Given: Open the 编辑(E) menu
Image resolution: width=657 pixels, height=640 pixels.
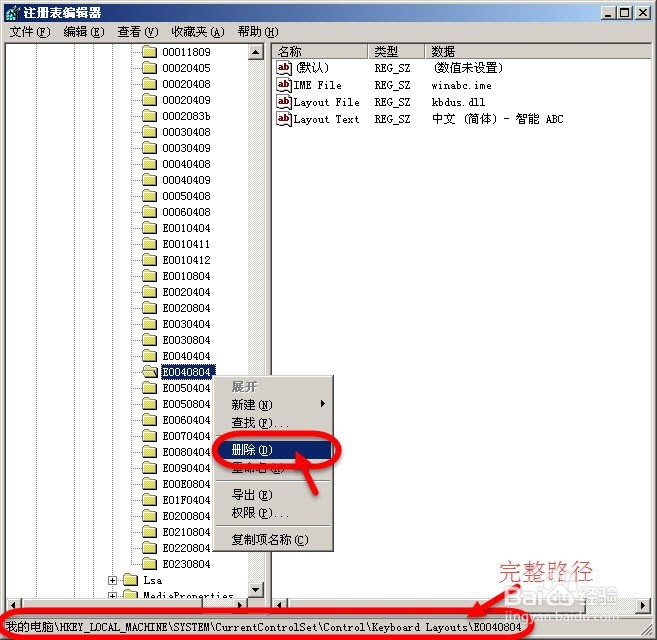Looking at the screenshot, I should pyautogui.click(x=84, y=32).
